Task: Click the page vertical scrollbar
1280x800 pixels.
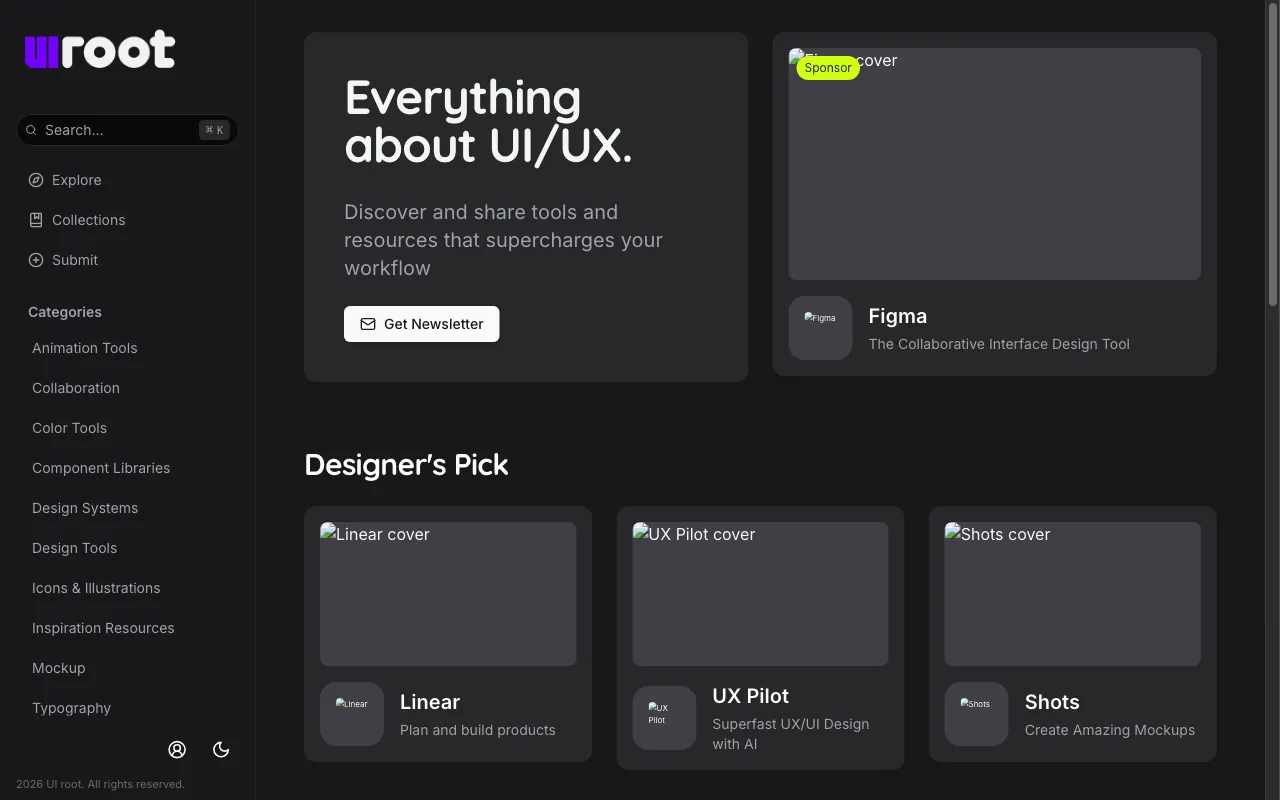Action: point(1273,154)
